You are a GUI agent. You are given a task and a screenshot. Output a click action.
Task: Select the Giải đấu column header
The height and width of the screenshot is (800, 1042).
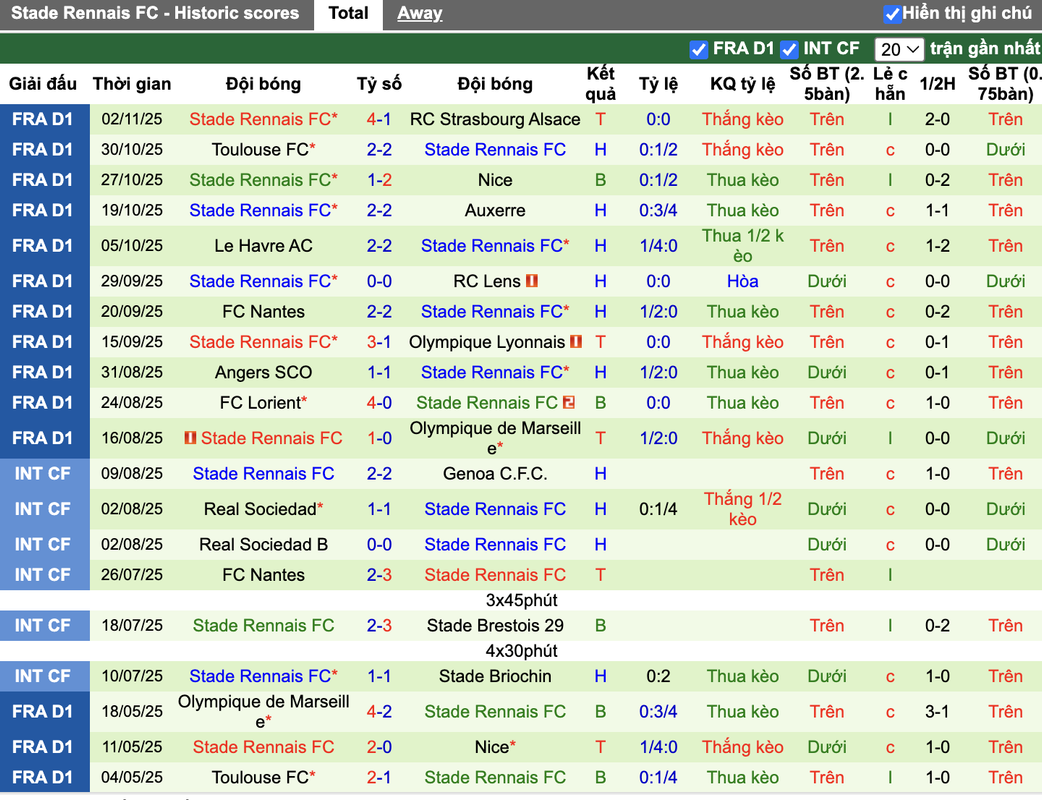[43, 84]
